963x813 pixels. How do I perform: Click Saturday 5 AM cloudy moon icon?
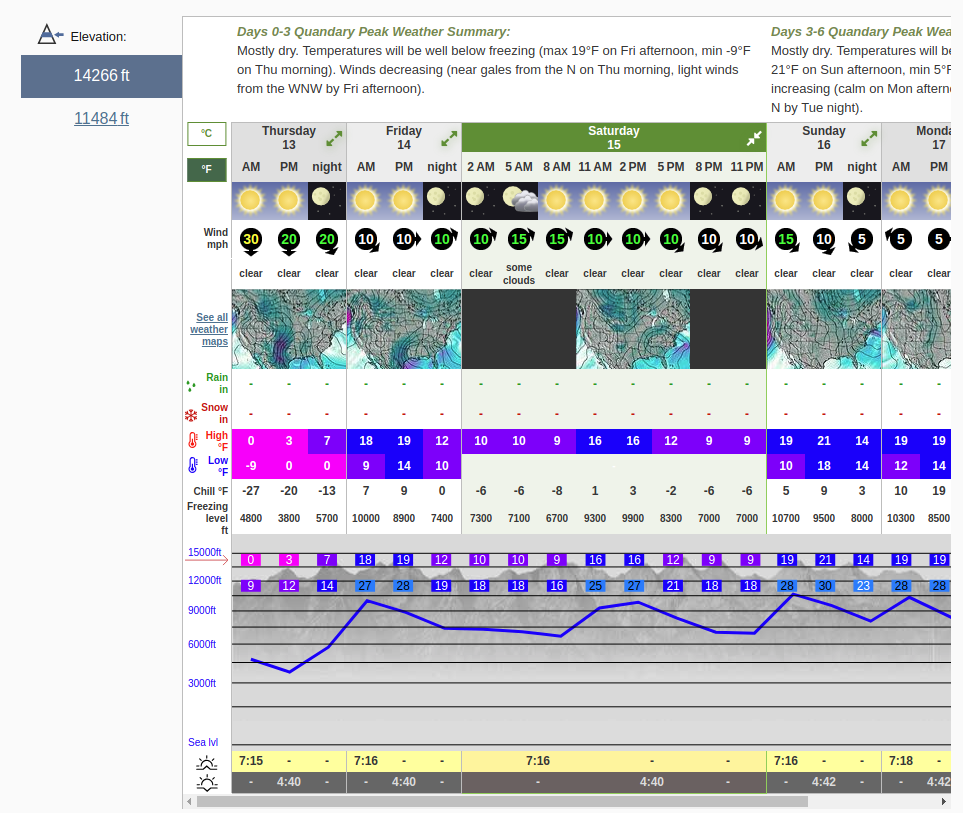pyautogui.click(x=519, y=200)
